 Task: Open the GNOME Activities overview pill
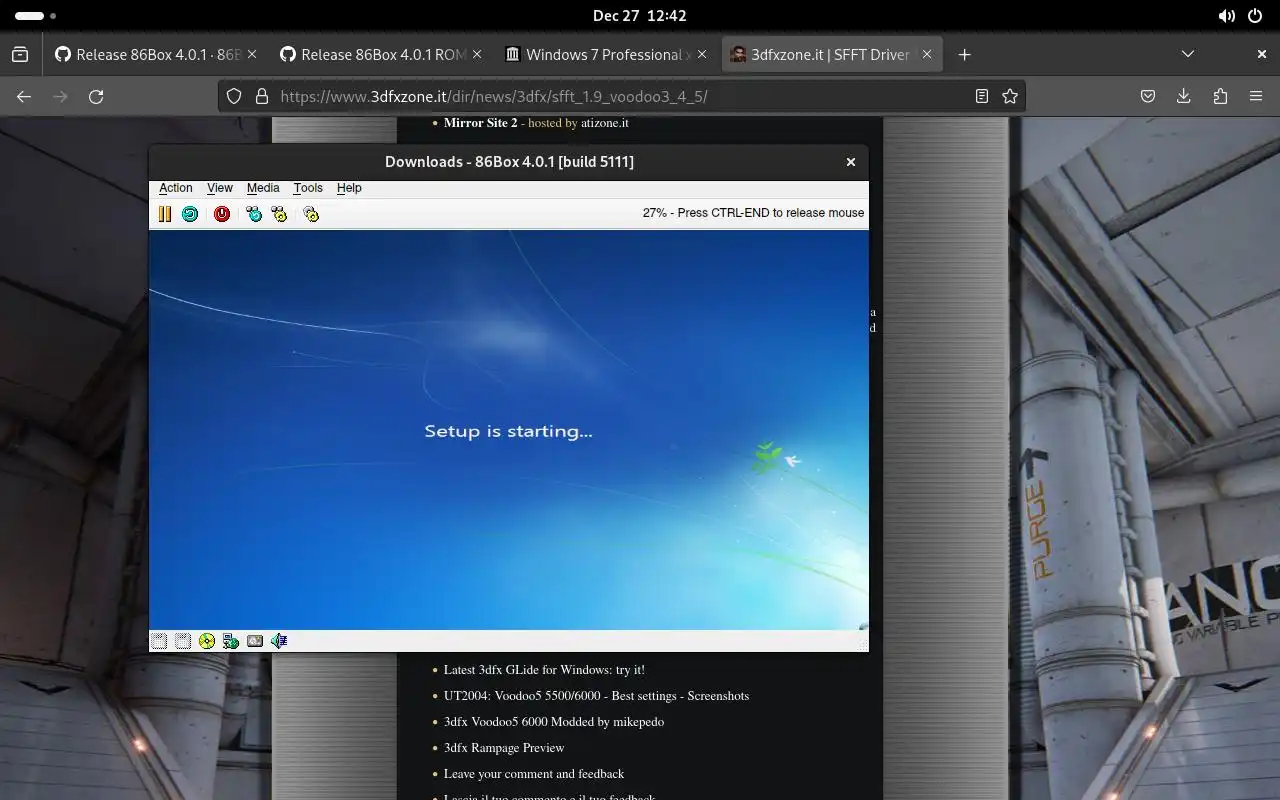click(35, 16)
